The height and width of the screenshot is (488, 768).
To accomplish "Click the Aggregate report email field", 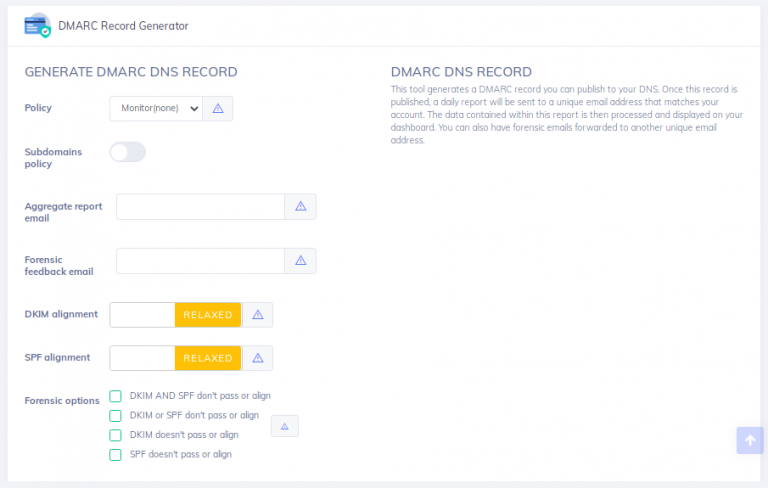I will pyautogui.click(x=200, y=206).
